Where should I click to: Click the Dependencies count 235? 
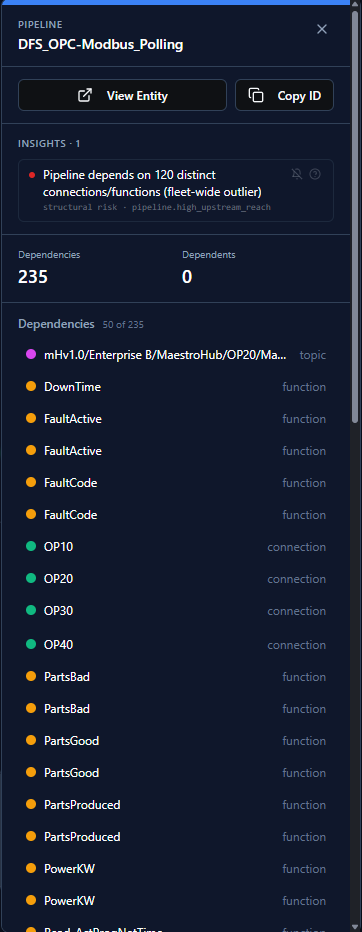[33, 277]
